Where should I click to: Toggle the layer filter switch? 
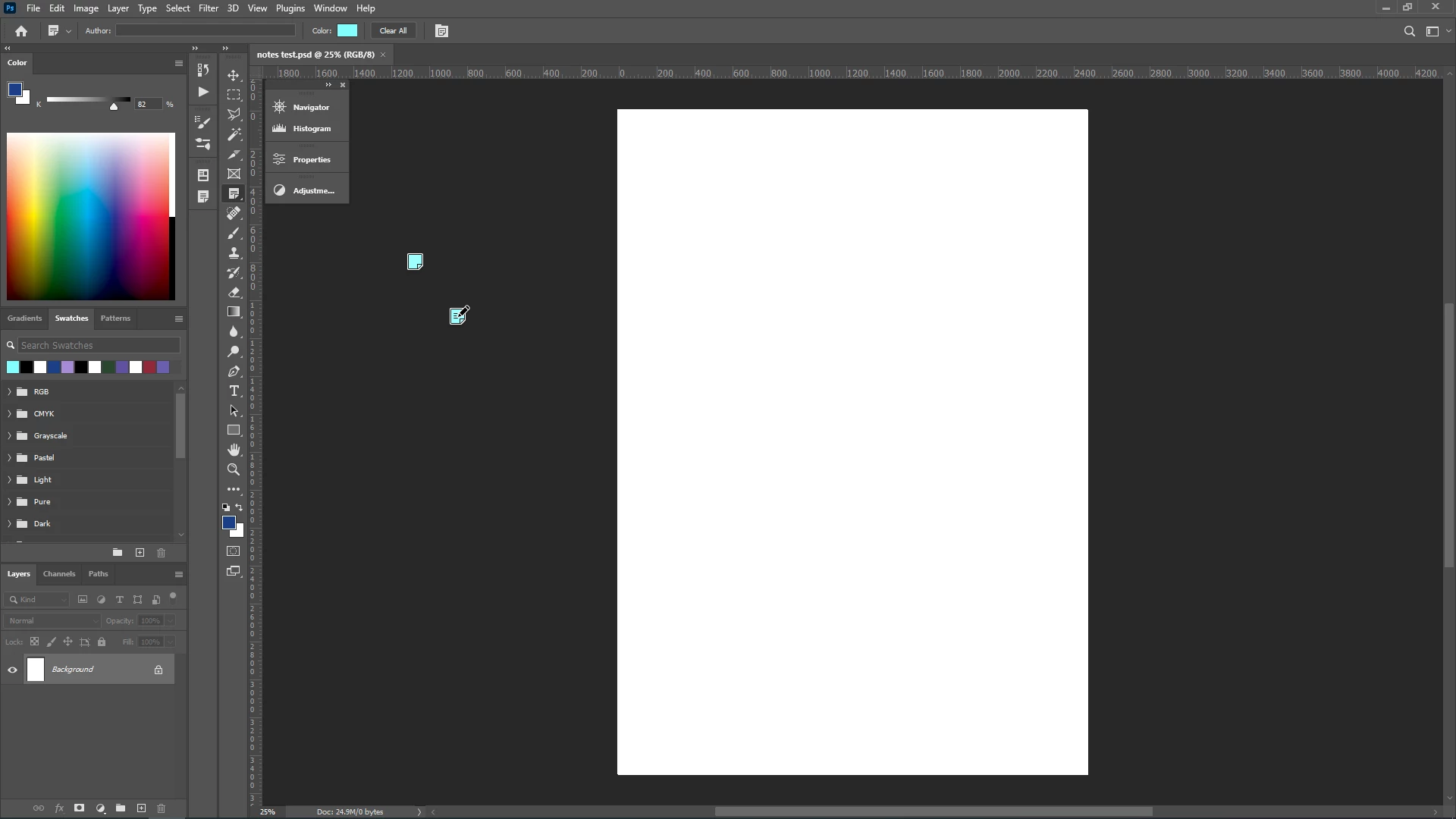click(x=173, y=597)
